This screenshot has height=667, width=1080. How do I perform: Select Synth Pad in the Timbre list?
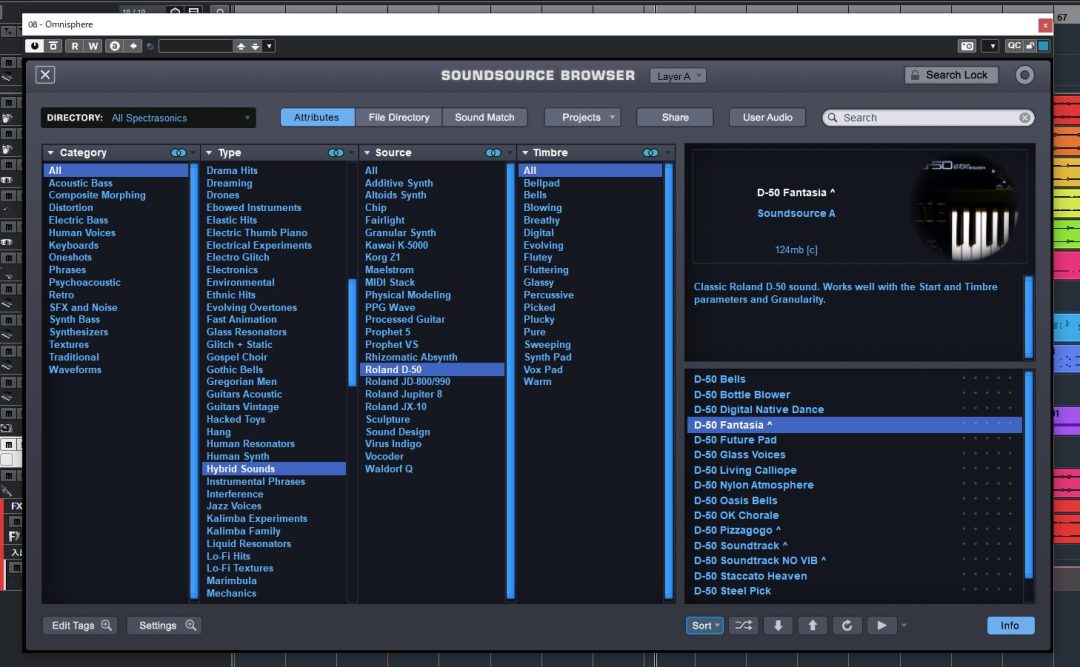(x=590, y=357)
